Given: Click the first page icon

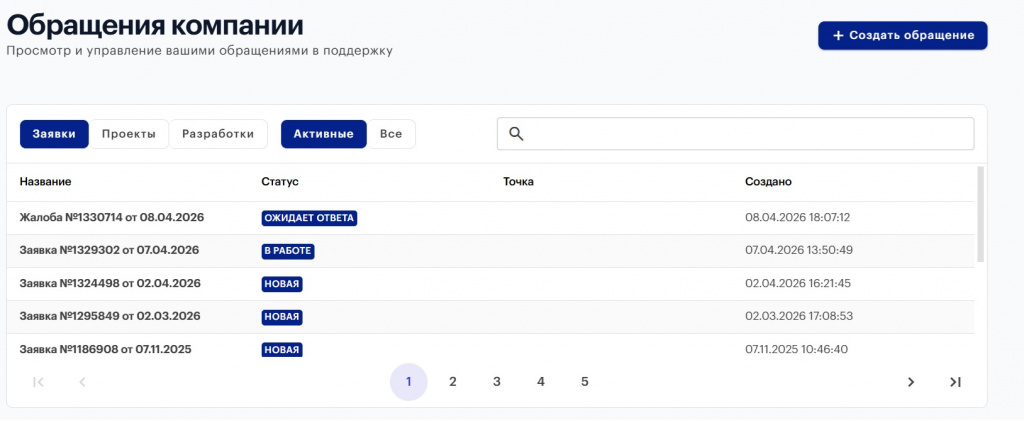Looking at the screenshot, I should 38,382.
